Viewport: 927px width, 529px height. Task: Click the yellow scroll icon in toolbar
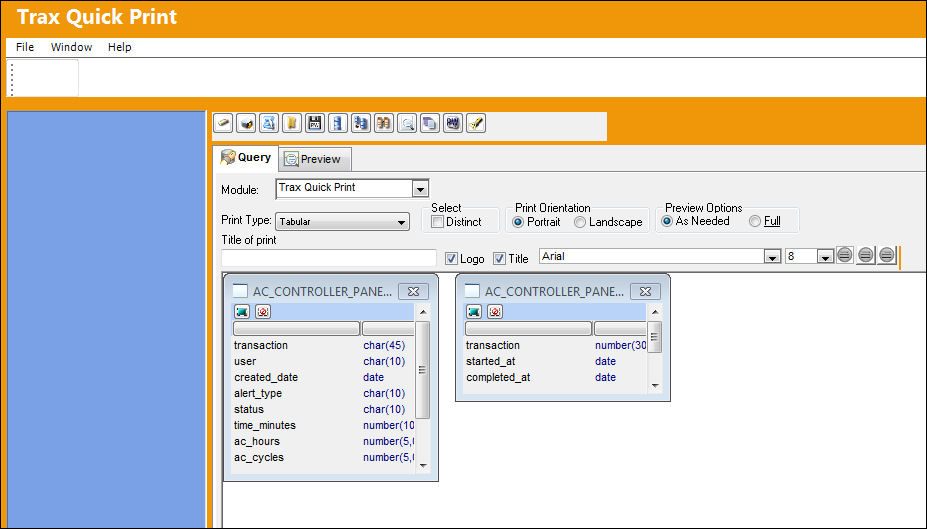pos(292,124)
